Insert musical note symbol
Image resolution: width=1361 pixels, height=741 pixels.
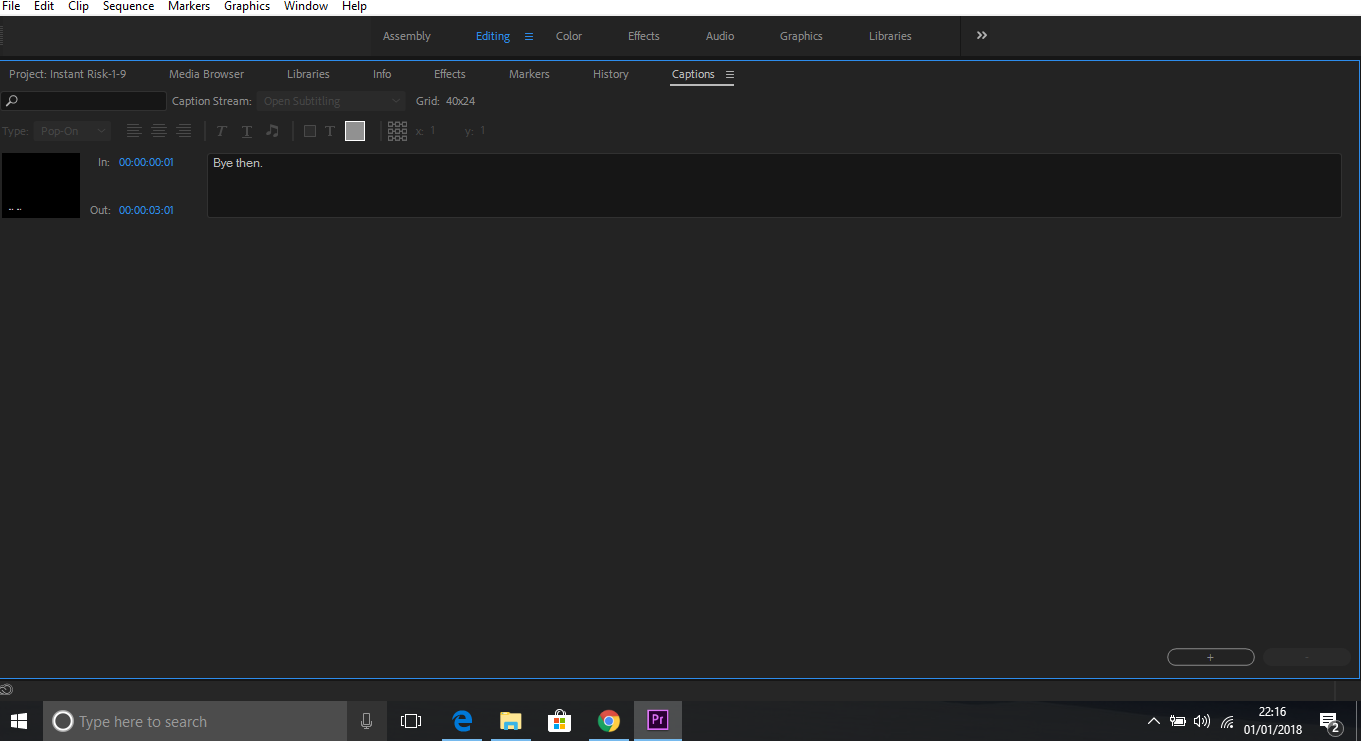tap(272, 131)
